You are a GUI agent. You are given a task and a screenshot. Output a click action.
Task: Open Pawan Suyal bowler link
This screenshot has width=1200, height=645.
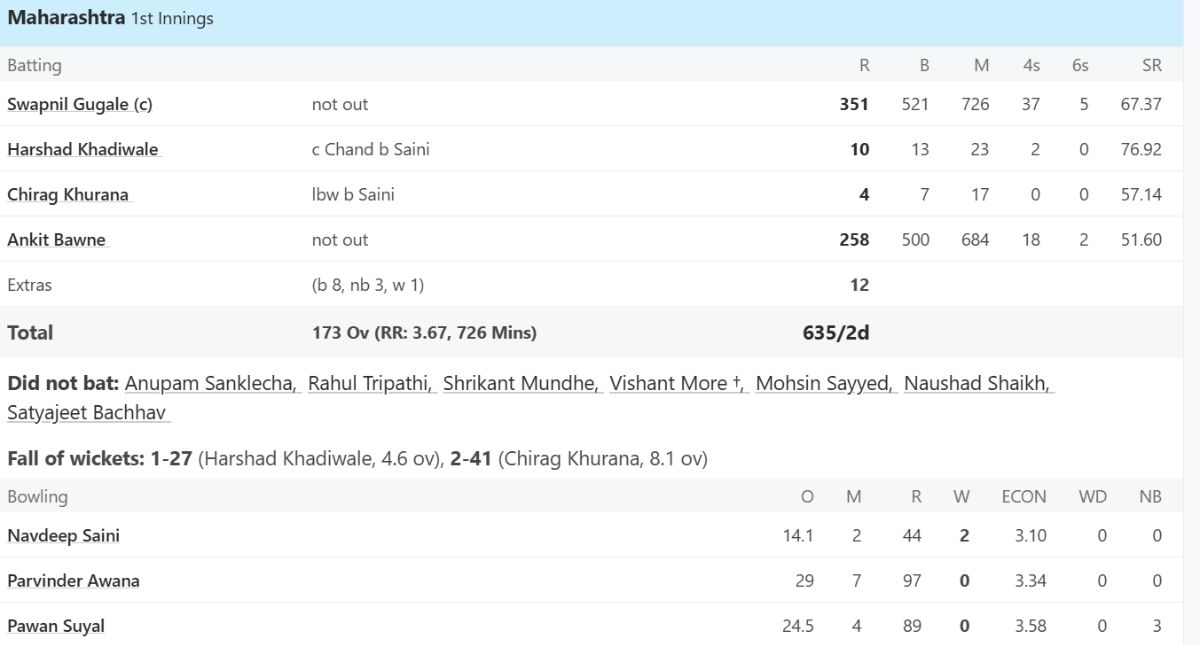[56, 626]
